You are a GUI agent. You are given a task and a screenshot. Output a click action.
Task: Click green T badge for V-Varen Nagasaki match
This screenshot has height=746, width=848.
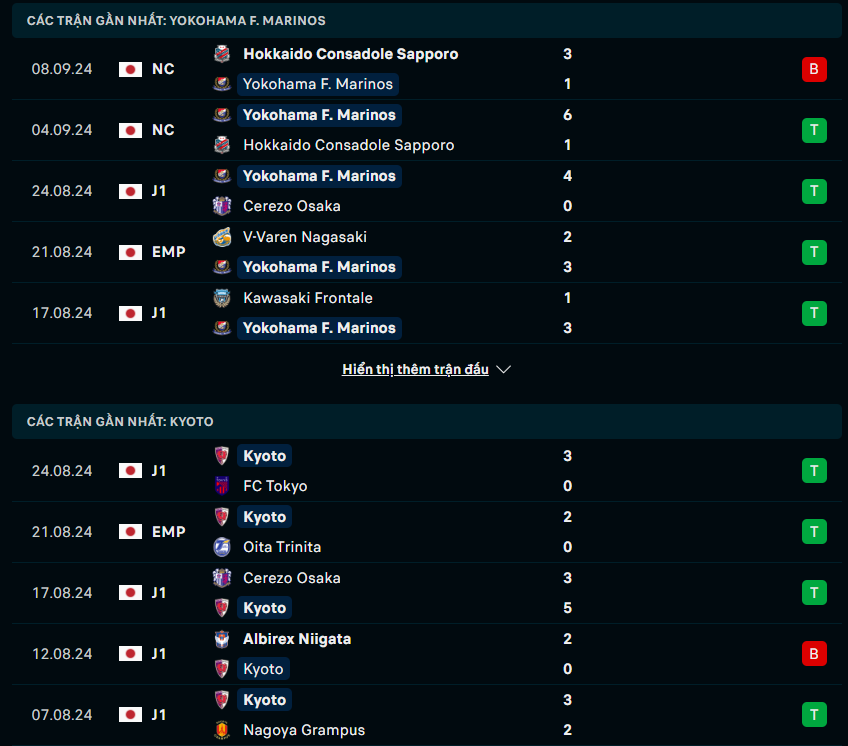pos(814,253)
